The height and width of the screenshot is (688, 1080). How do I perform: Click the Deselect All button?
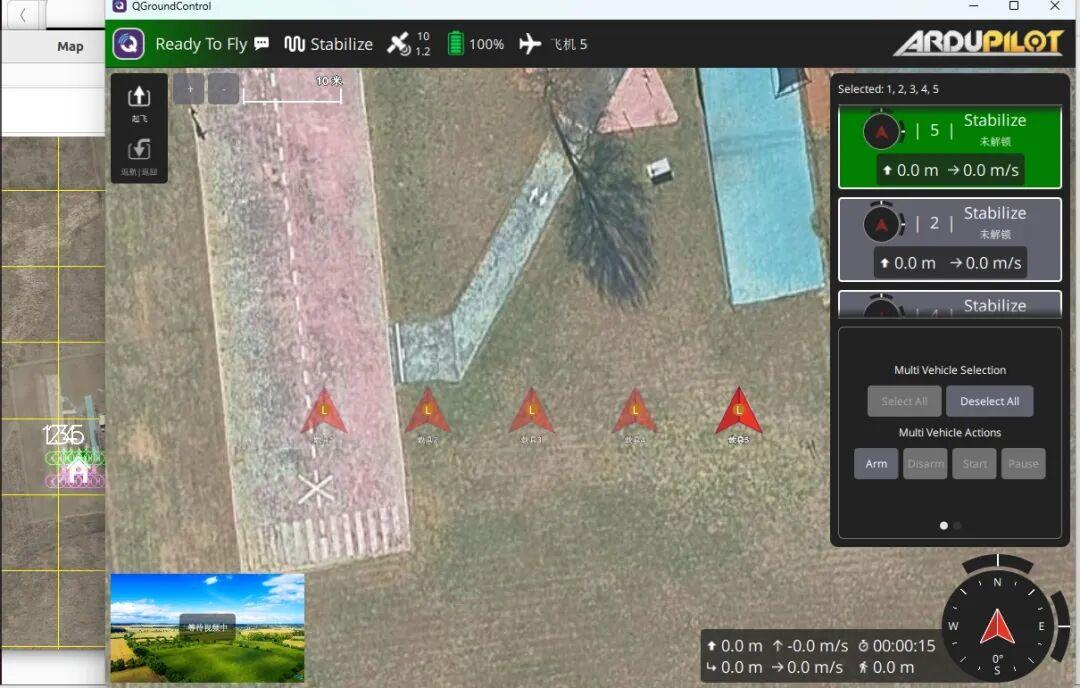pos(989,402)
